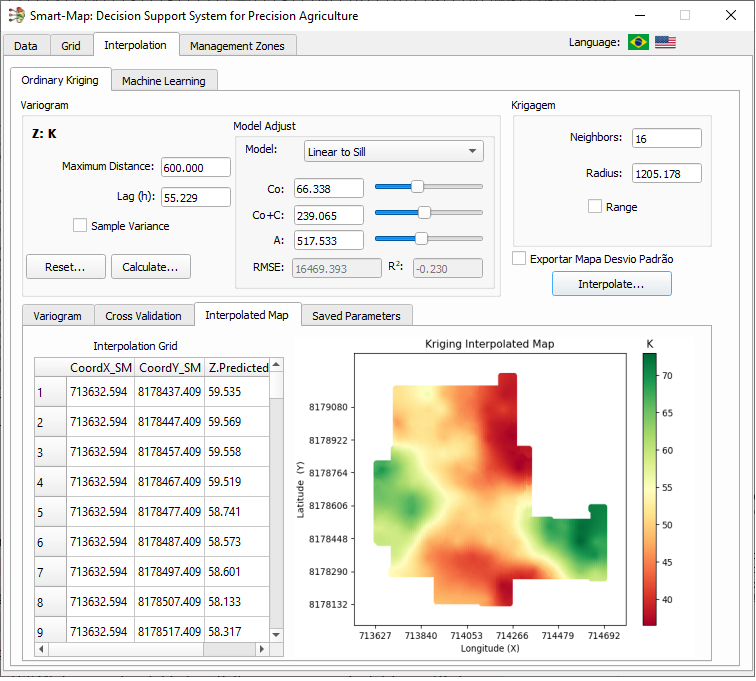Click the kriging interpolated map image
Viewport: 756px width, 681px height.
click(490, 489)
